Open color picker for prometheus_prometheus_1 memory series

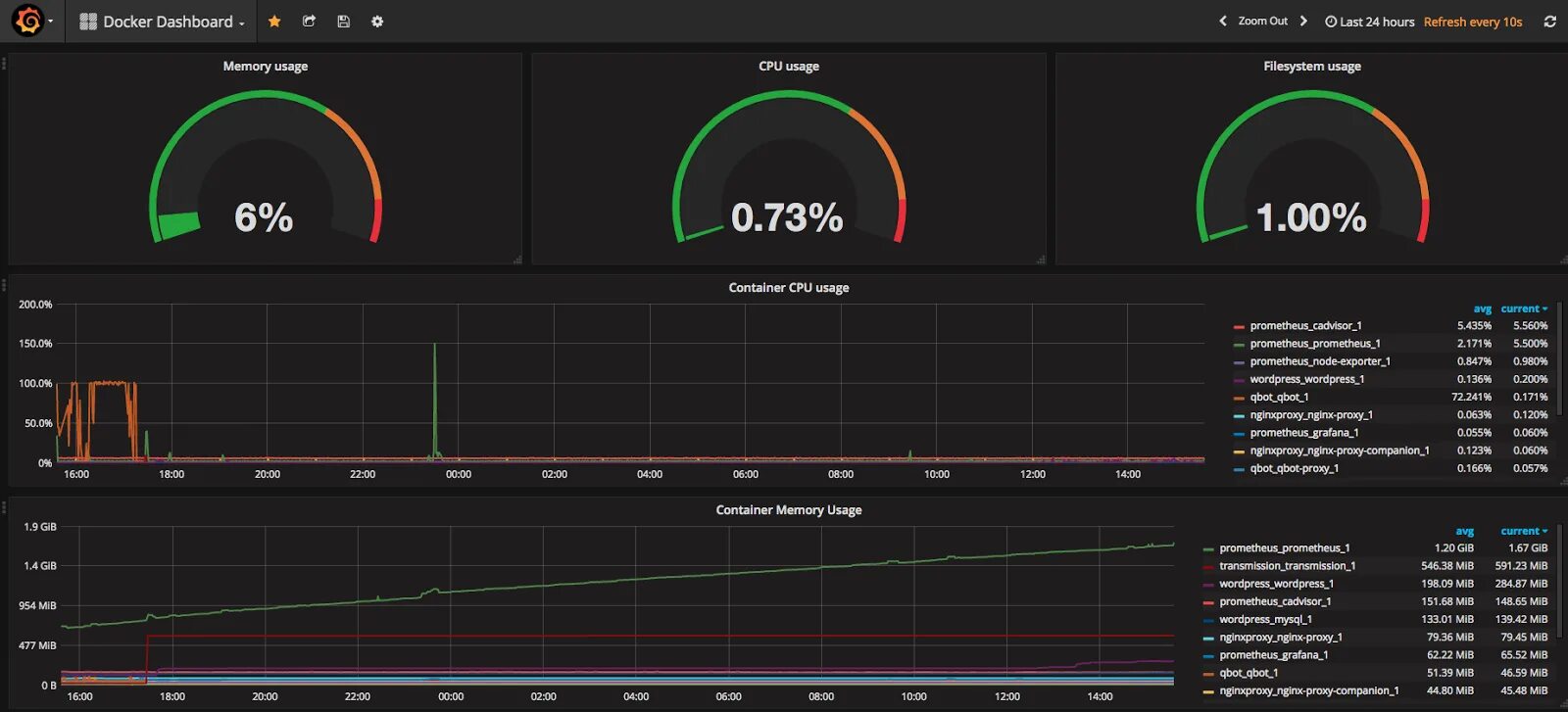point(1208,549)
